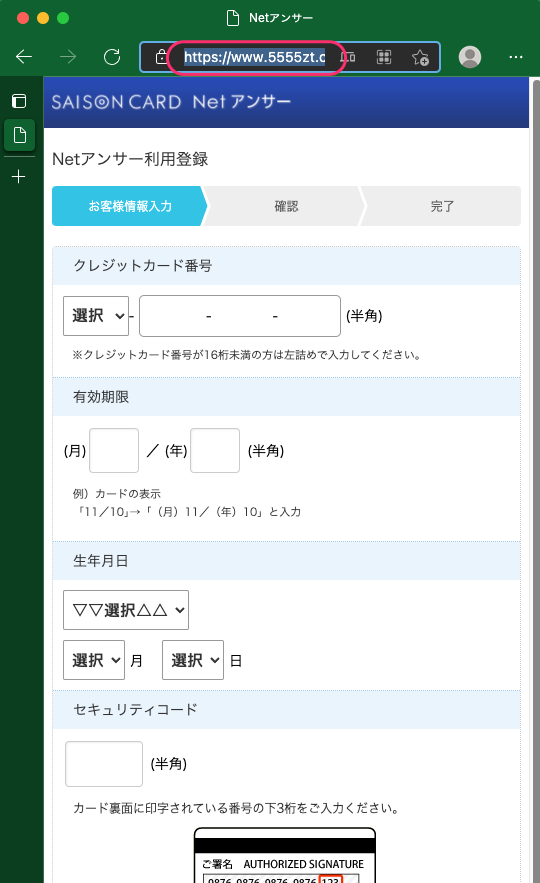
Task: Click the site lock icon in address bar
Action: pyautogui.click(x=161, y=57)
